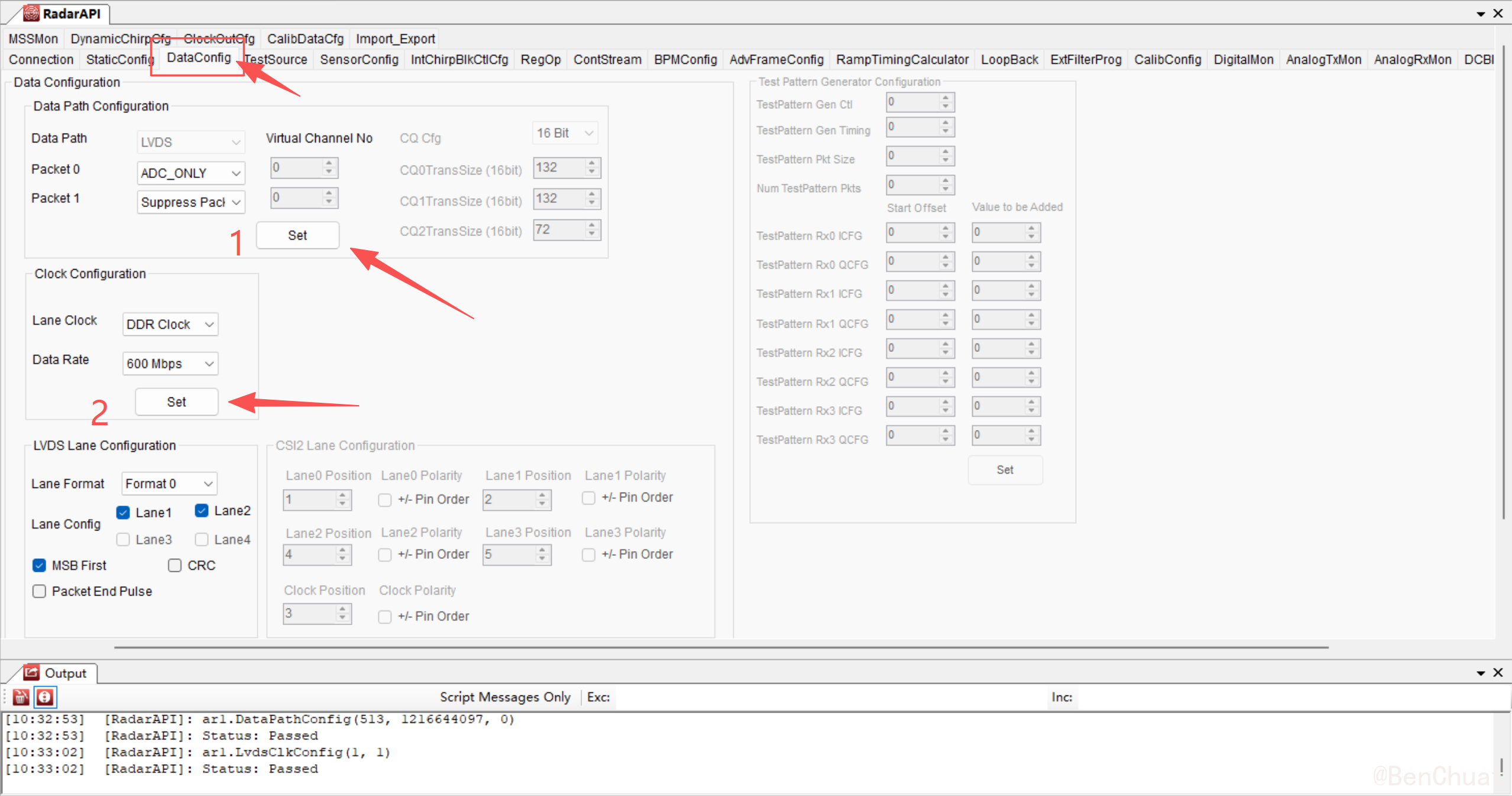Viewport: 1512px width, 796px height.
Task: Increment Packet 0 Virtual Channel No spinner
Action: 329,163
